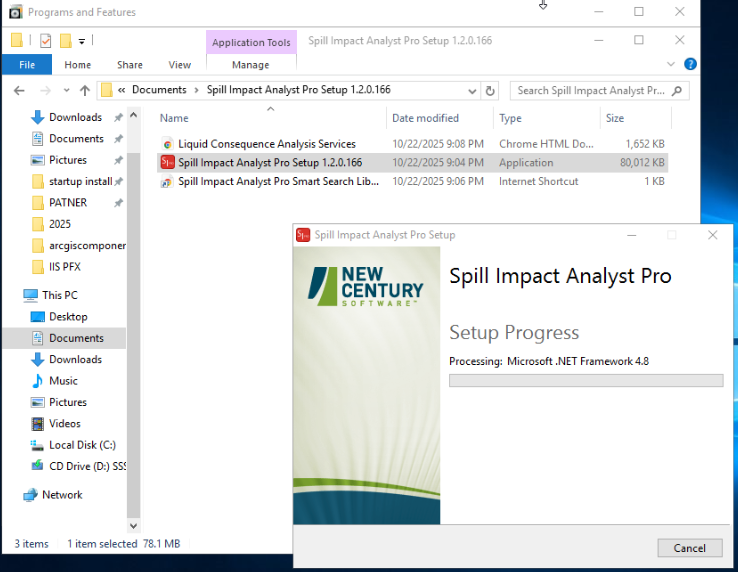Image resolution: width=738 pixels, height=572 pixels.
Task: Open the recent locations dropdown arrow
Action: [66, 90]
